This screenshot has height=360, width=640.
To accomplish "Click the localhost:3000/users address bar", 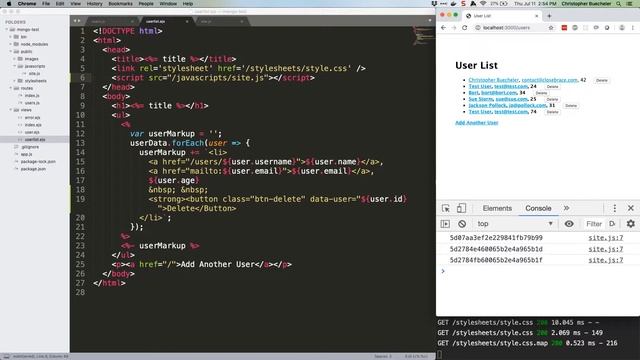I will coord(513,28).
